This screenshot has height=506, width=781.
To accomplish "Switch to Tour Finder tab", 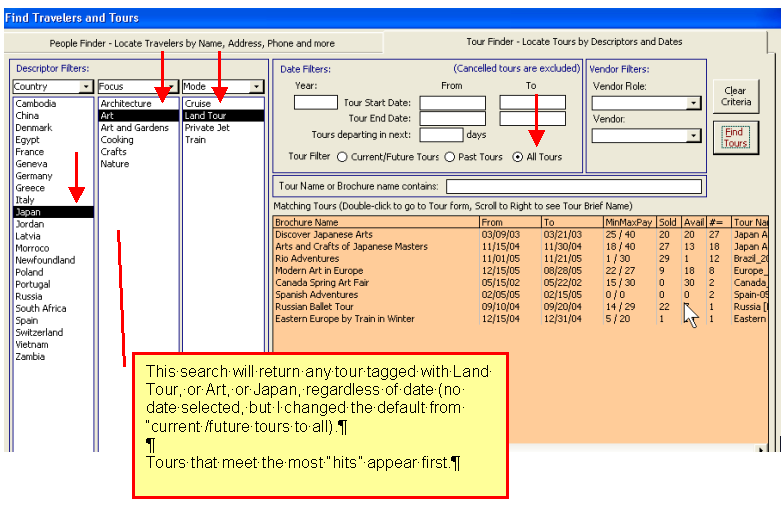I will 575,42.
